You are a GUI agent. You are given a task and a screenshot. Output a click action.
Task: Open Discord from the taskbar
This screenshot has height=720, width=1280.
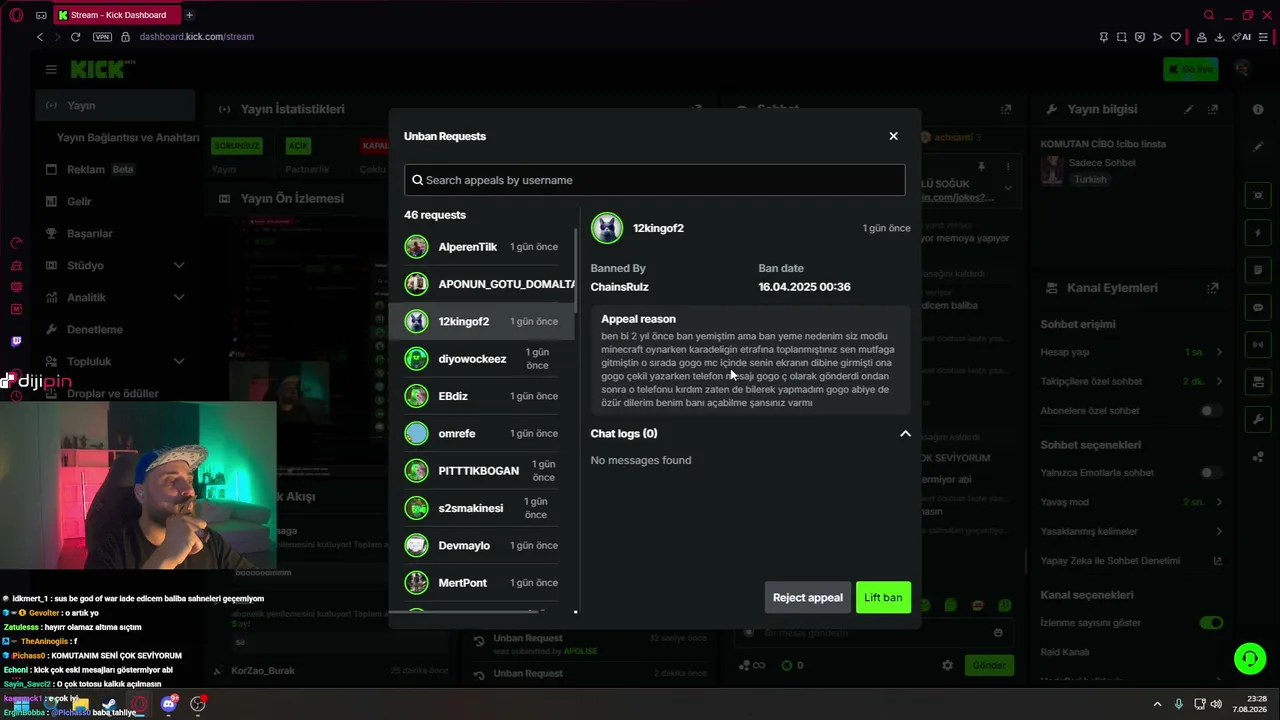(168, 704)
